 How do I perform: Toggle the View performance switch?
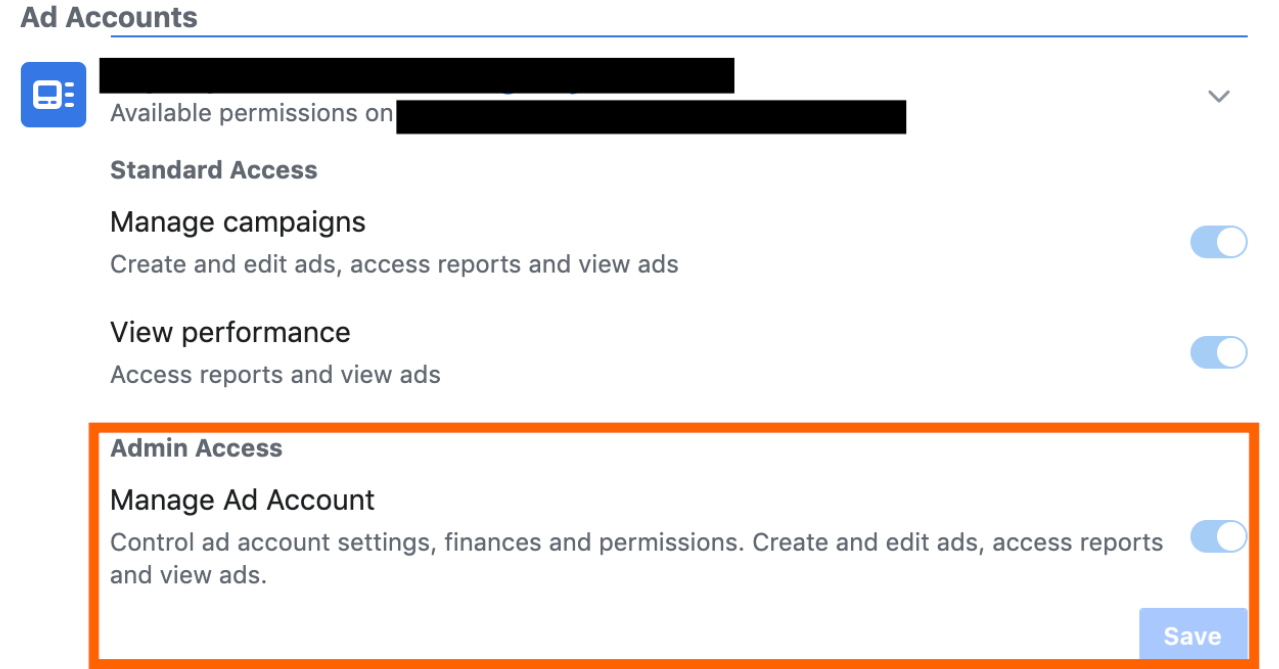1218,352
